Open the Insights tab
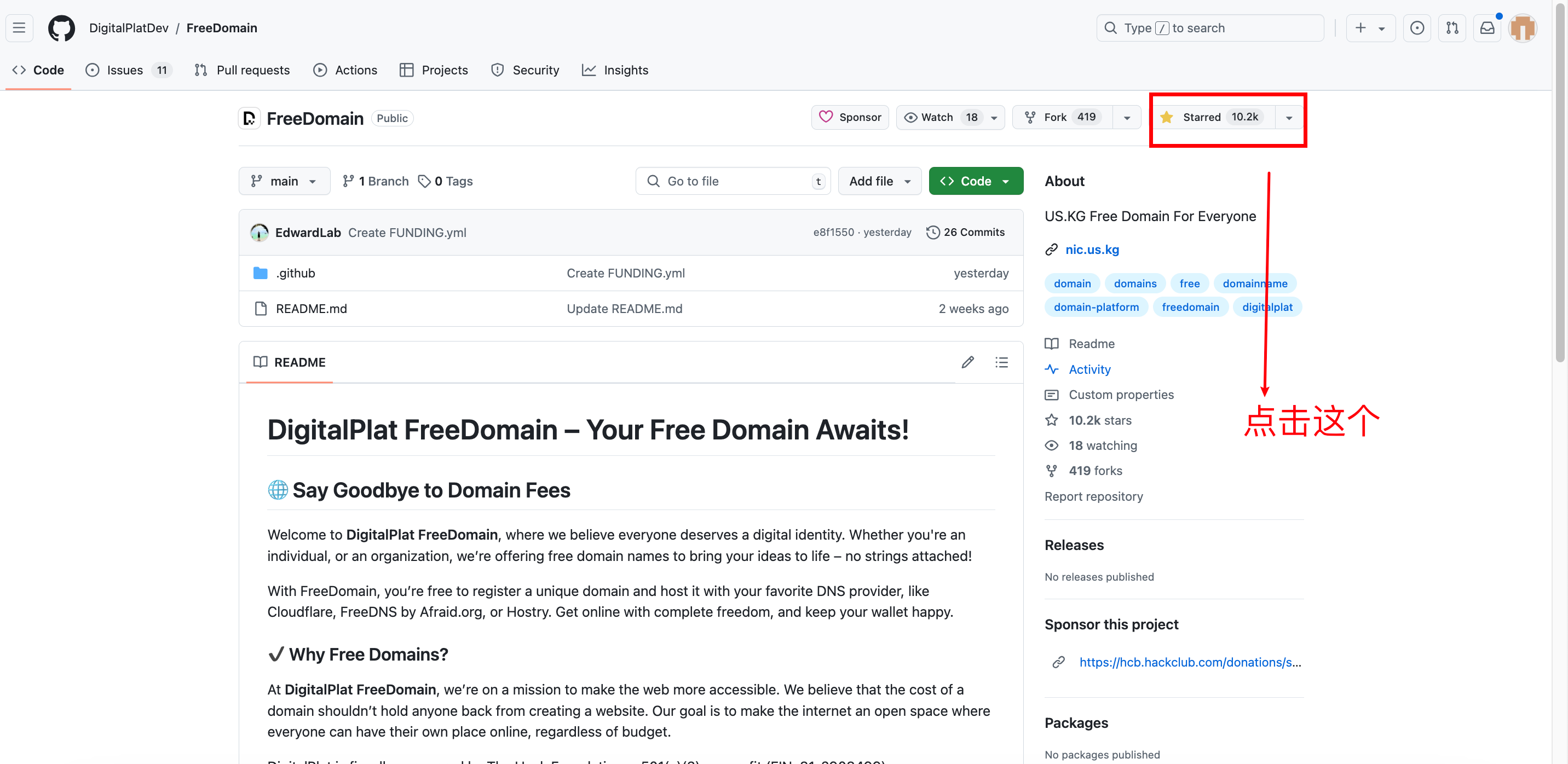1568x764 pixels. [x=615, y=70]
